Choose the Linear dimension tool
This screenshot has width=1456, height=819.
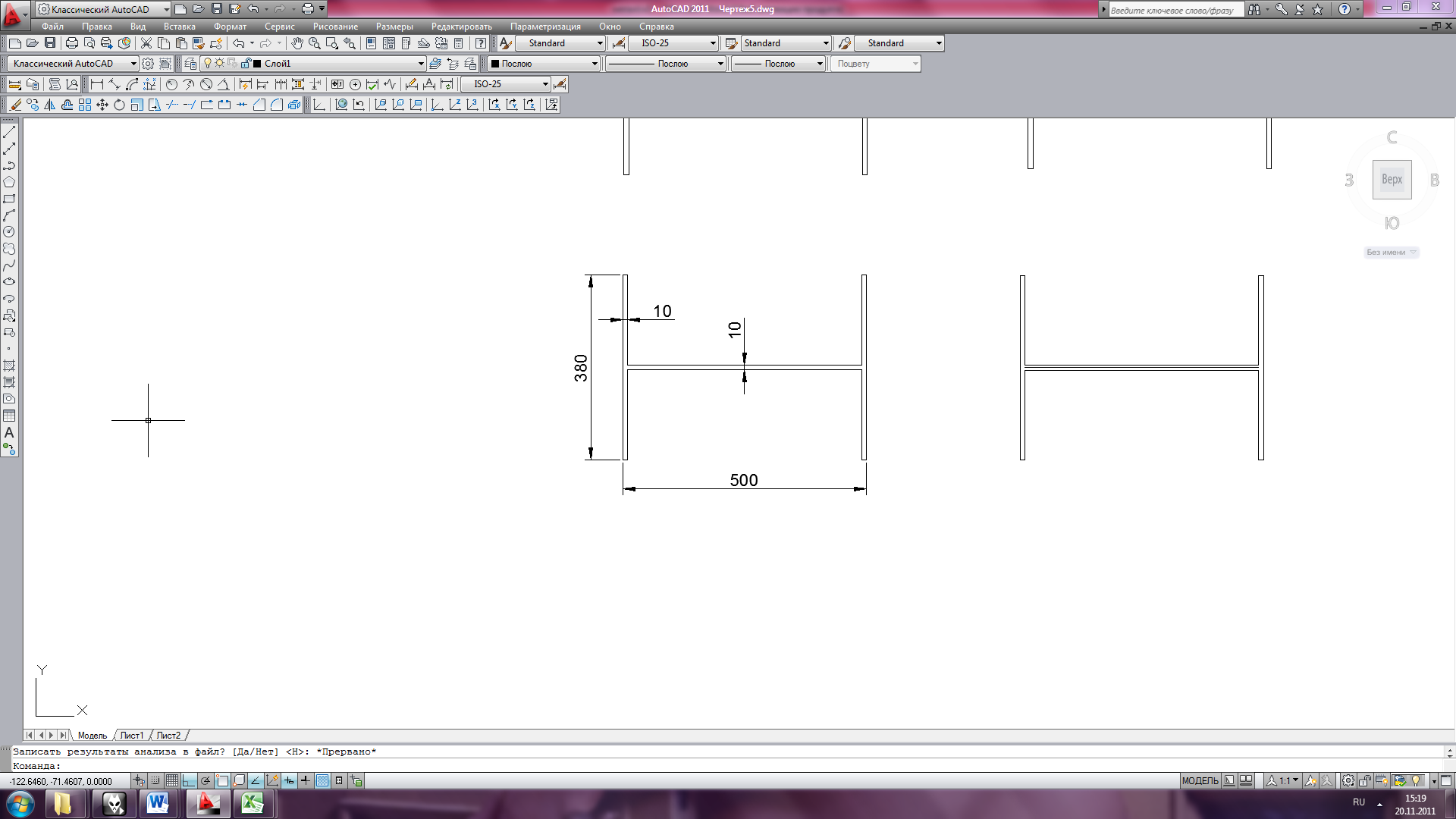pyautogui.click(x=96, y=84)
